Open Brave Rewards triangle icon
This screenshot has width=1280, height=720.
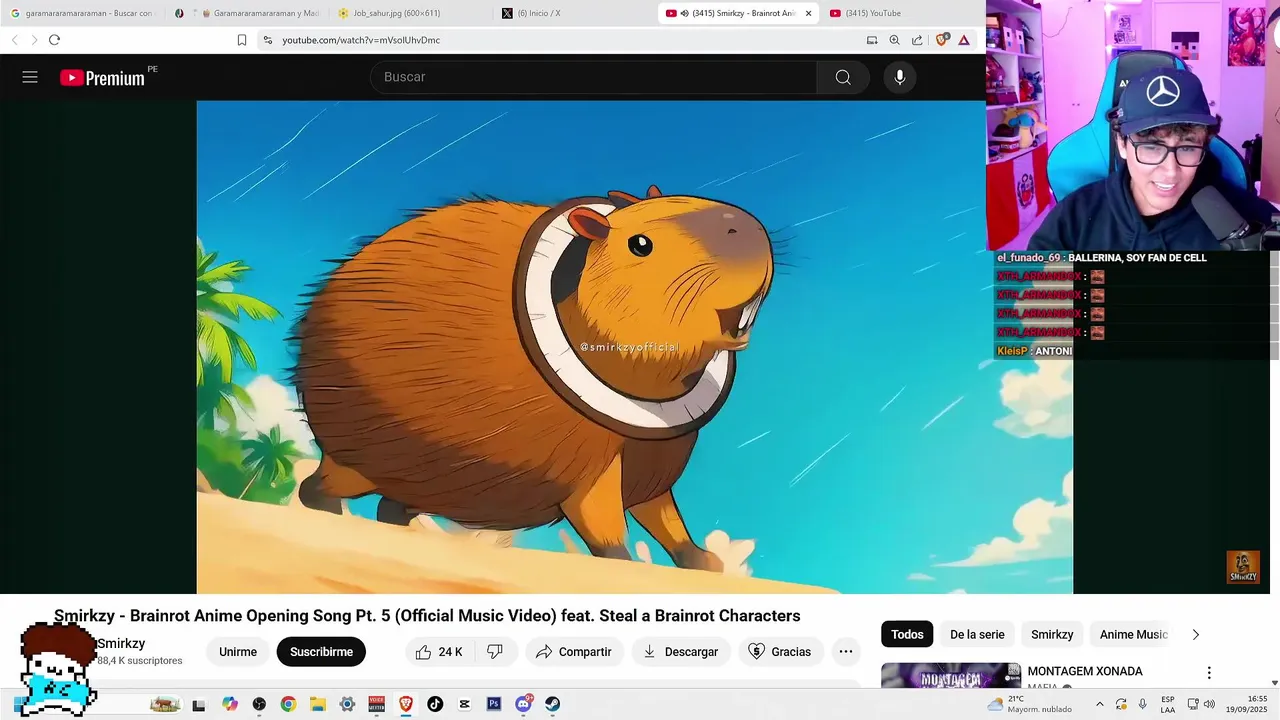(964, 40)
